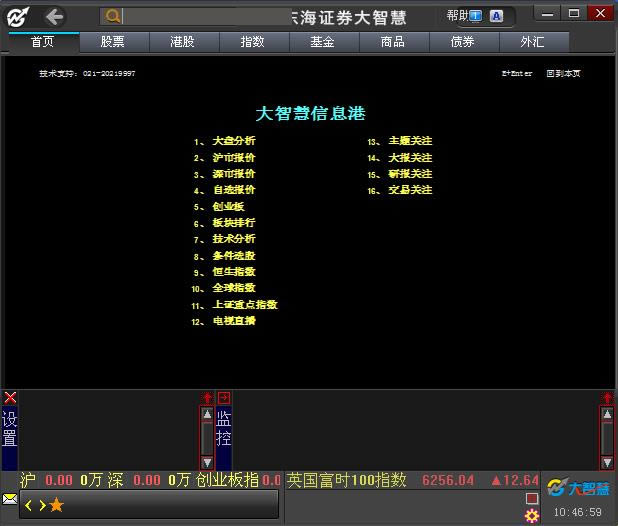
Task: Open 自选报价 menu entry
Action: coord(234,190)
